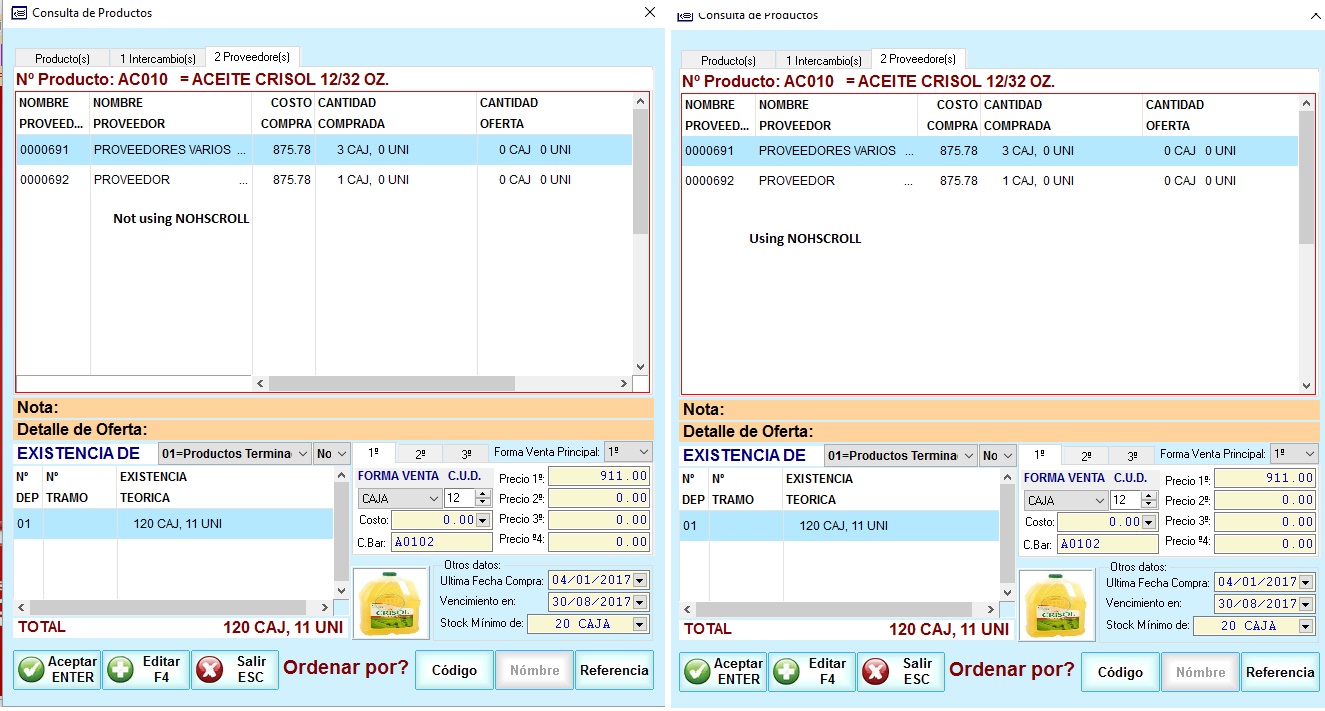Click the Referencia sort button

click(x=614, y=670)
